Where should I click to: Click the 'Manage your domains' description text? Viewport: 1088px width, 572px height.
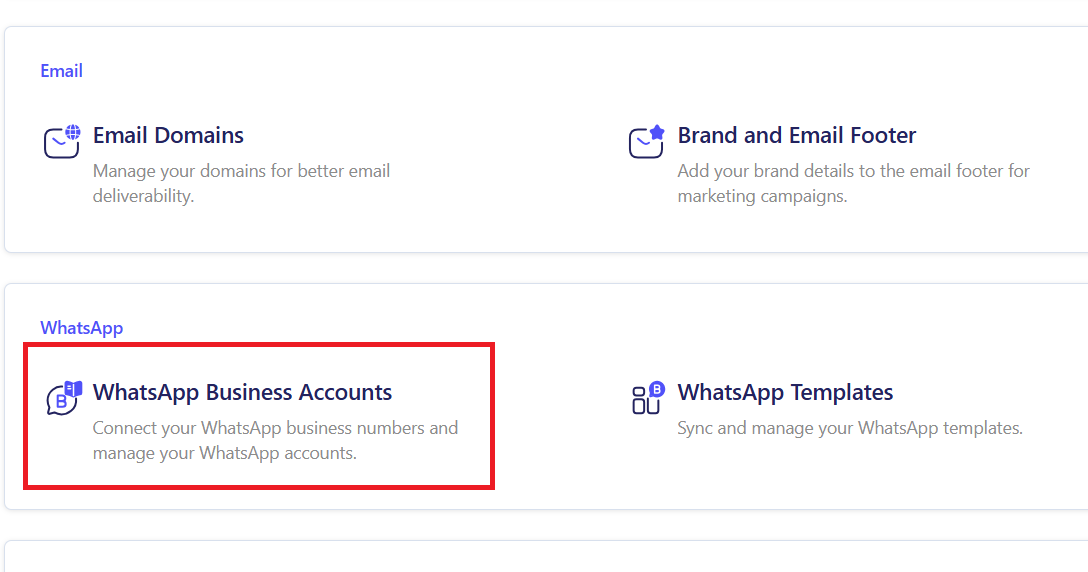click(241, 171)
